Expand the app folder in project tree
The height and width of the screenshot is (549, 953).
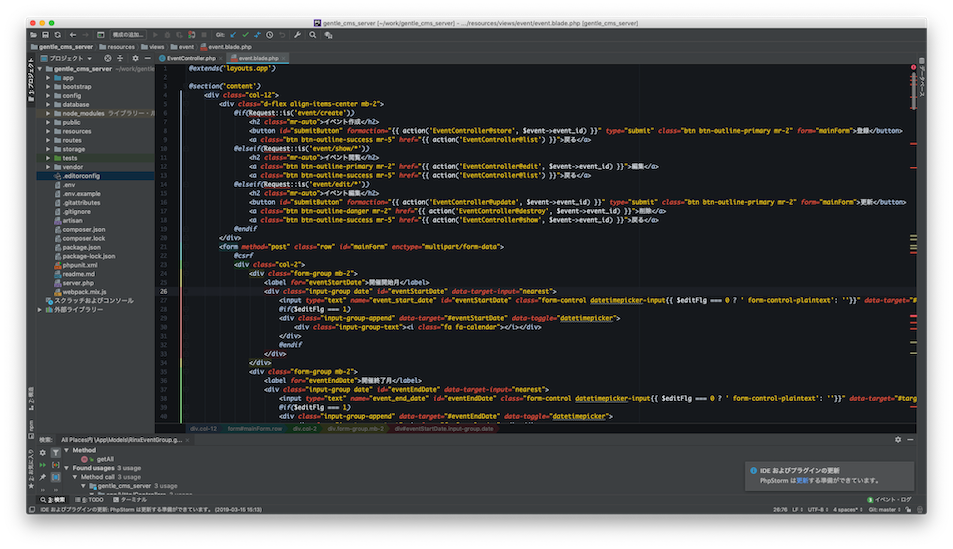coord(48,77)
